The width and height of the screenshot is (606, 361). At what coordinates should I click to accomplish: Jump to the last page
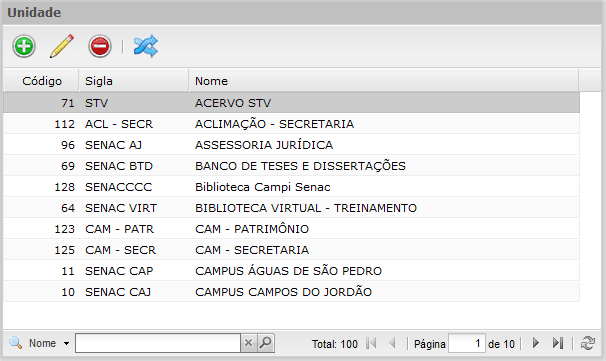coord(558,343)
